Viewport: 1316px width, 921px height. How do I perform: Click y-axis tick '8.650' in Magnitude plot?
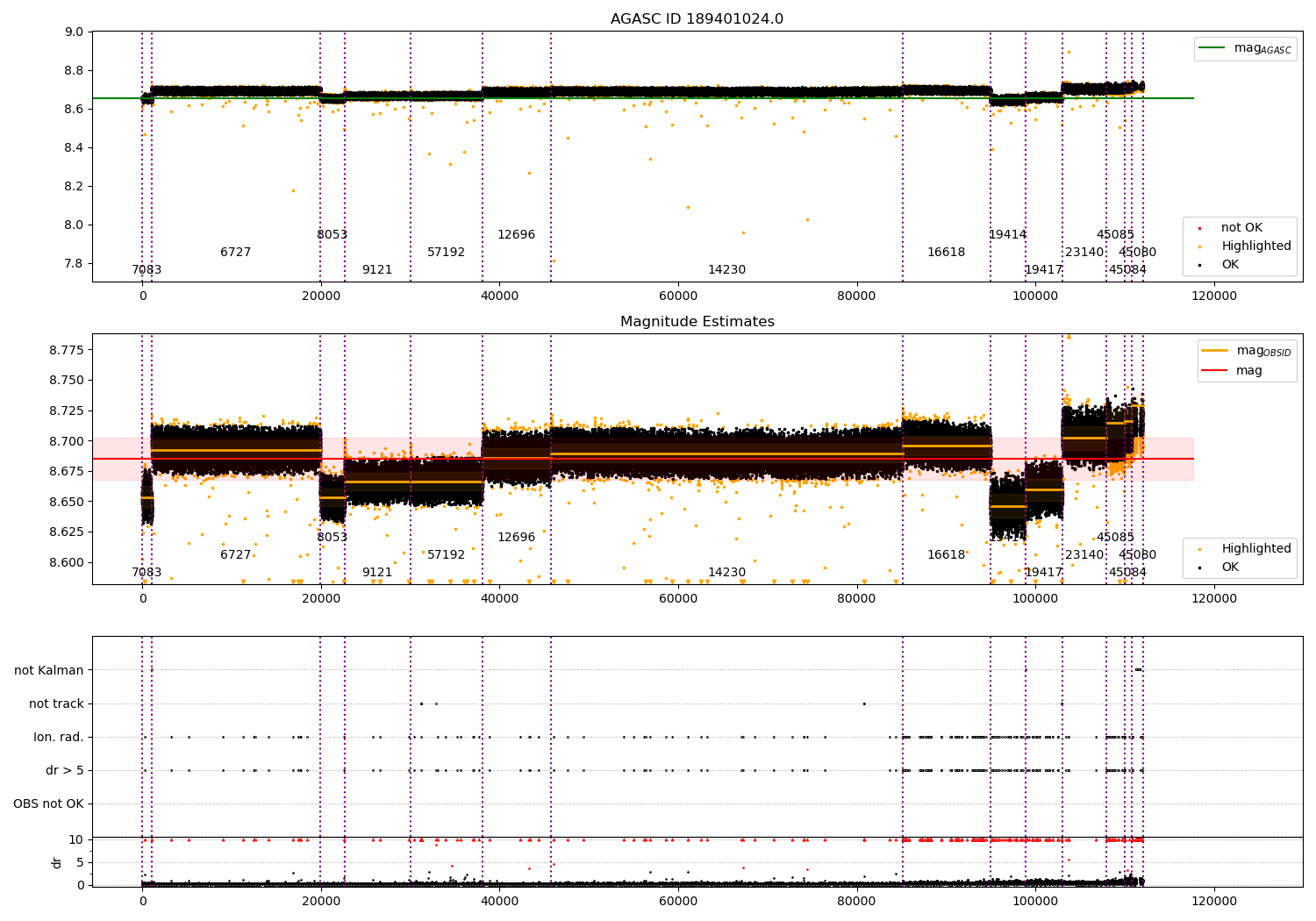click(68, 502)
